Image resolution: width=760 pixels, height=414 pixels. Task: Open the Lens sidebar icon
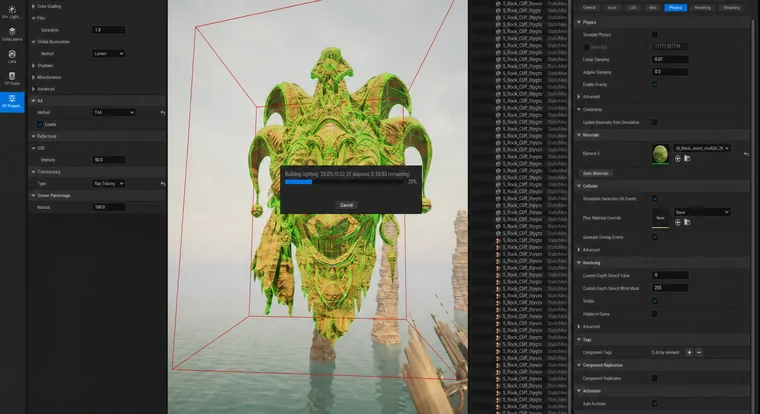click(12, 56)
